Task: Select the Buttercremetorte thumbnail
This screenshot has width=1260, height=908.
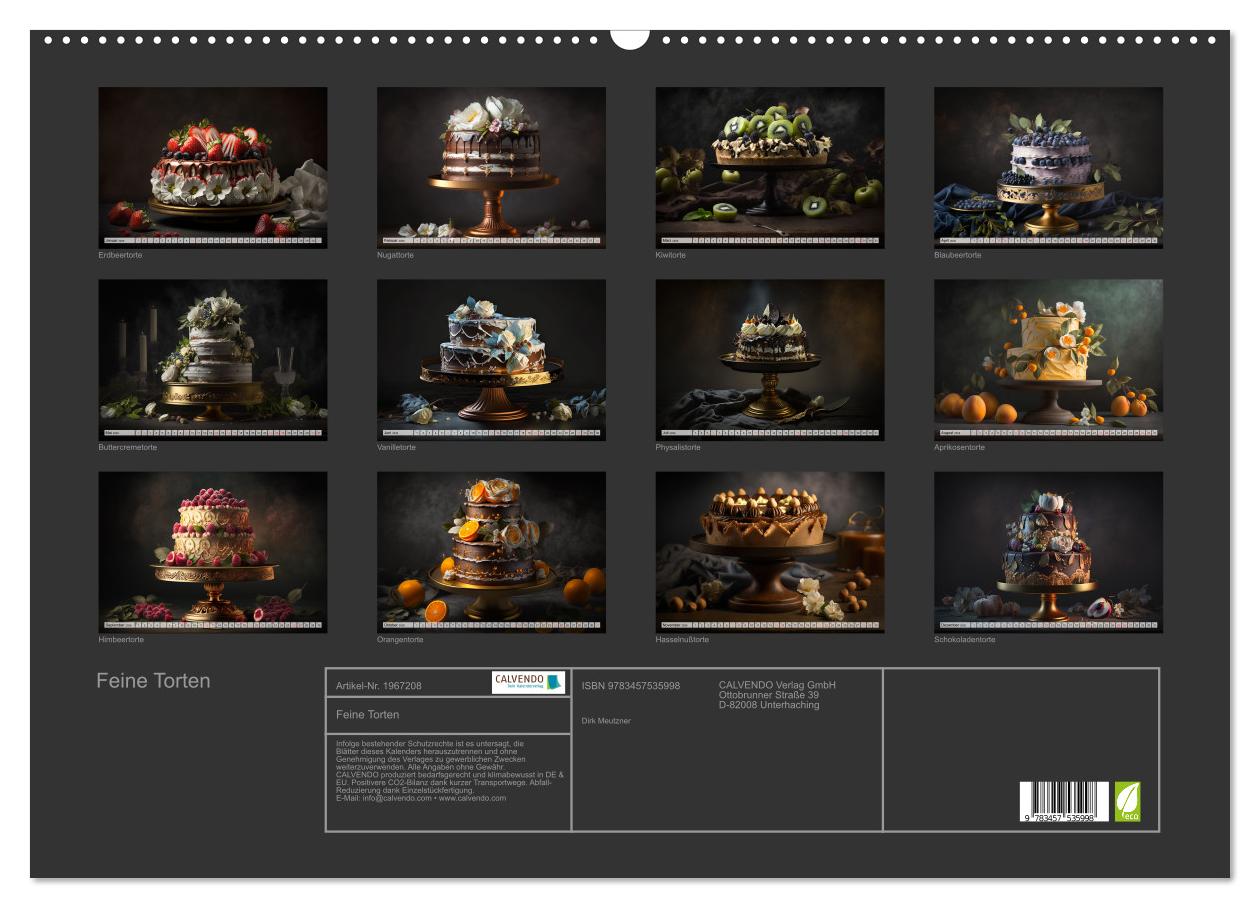Action: click(213, 360)
